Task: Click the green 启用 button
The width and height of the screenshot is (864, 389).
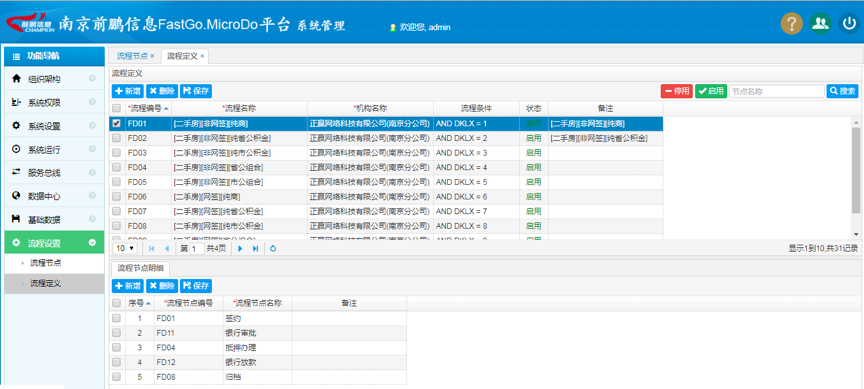Action: [x=711, y=91]
